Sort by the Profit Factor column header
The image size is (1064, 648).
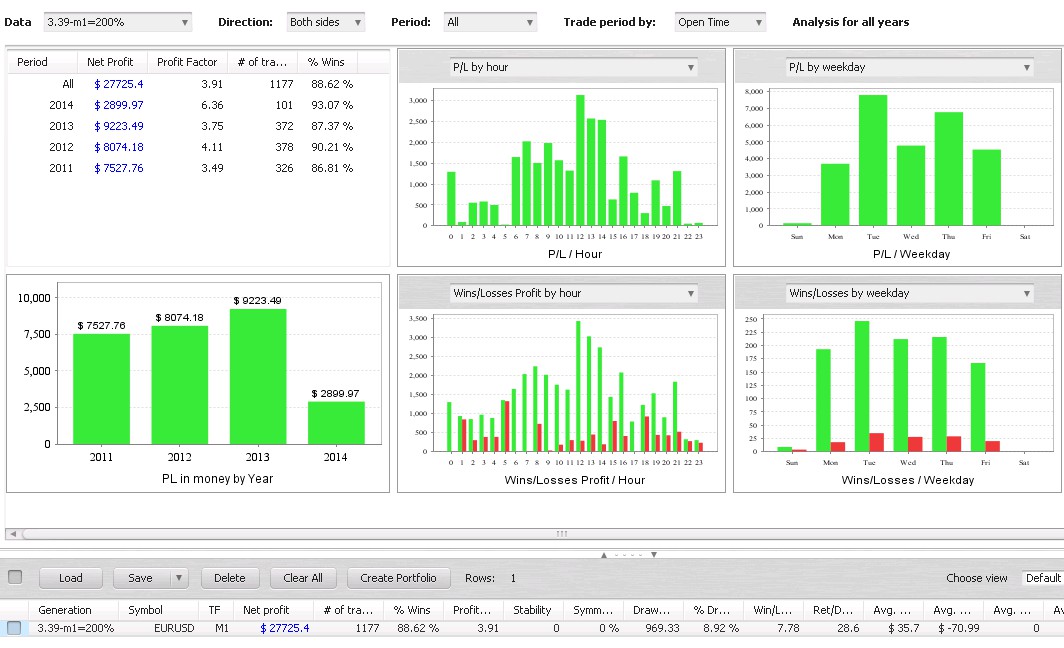pyautogui.click(x=187, y=62)
